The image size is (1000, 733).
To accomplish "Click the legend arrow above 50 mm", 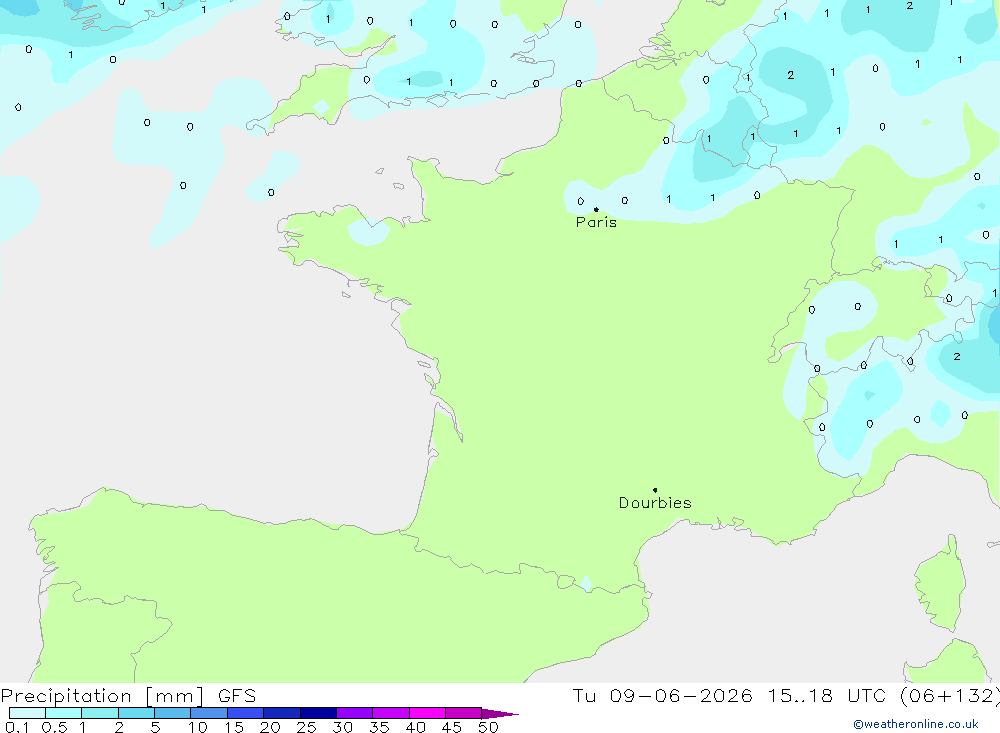I will [500, 713].
